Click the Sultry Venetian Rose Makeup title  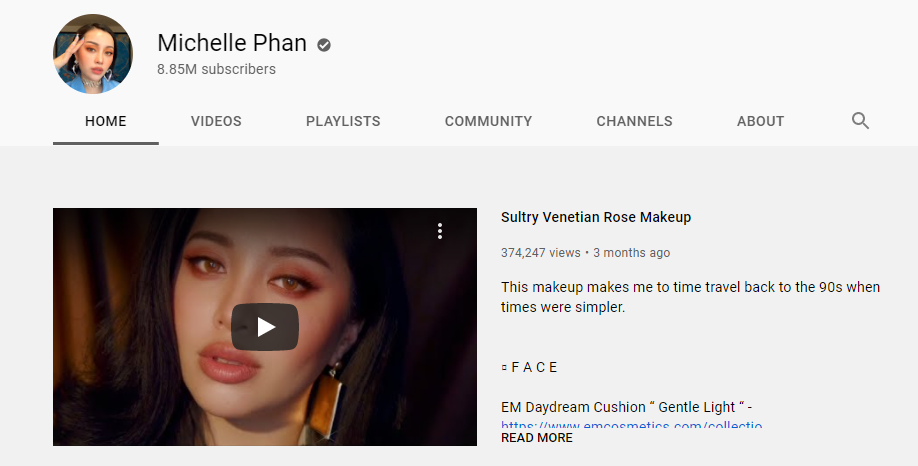click(596, 217)
